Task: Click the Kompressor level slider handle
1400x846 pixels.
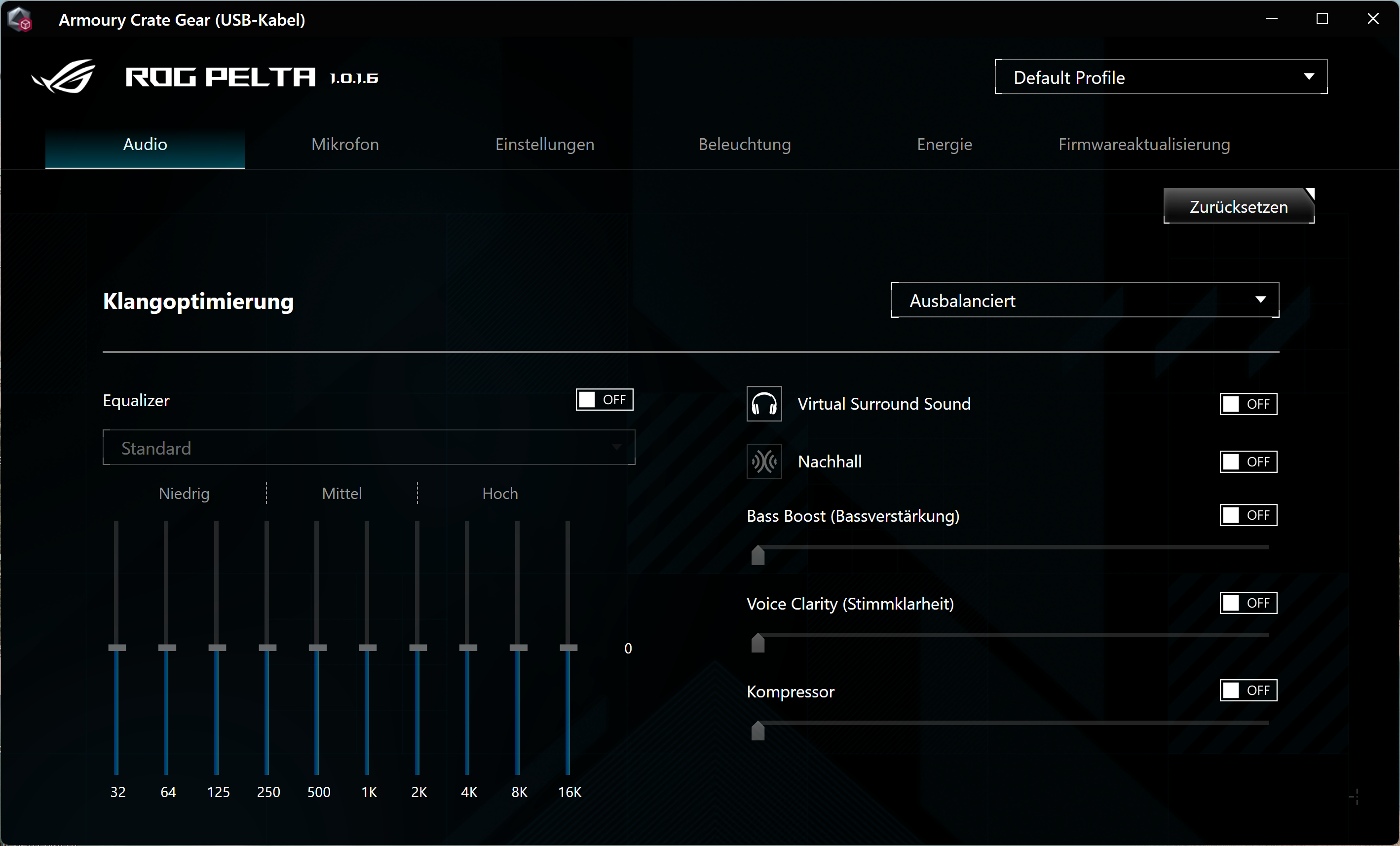Action: tap(758, 731)
